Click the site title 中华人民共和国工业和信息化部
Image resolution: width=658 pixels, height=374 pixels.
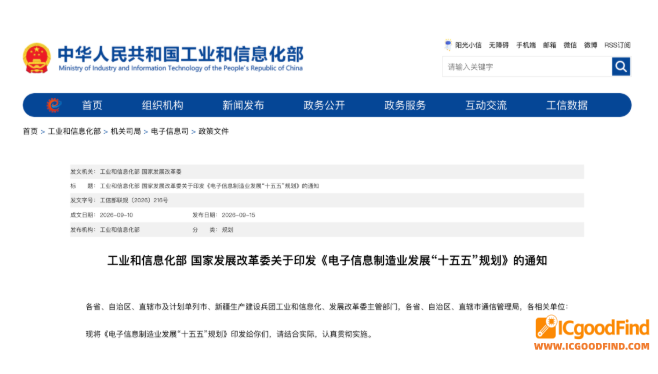click(x=180, y=54)
